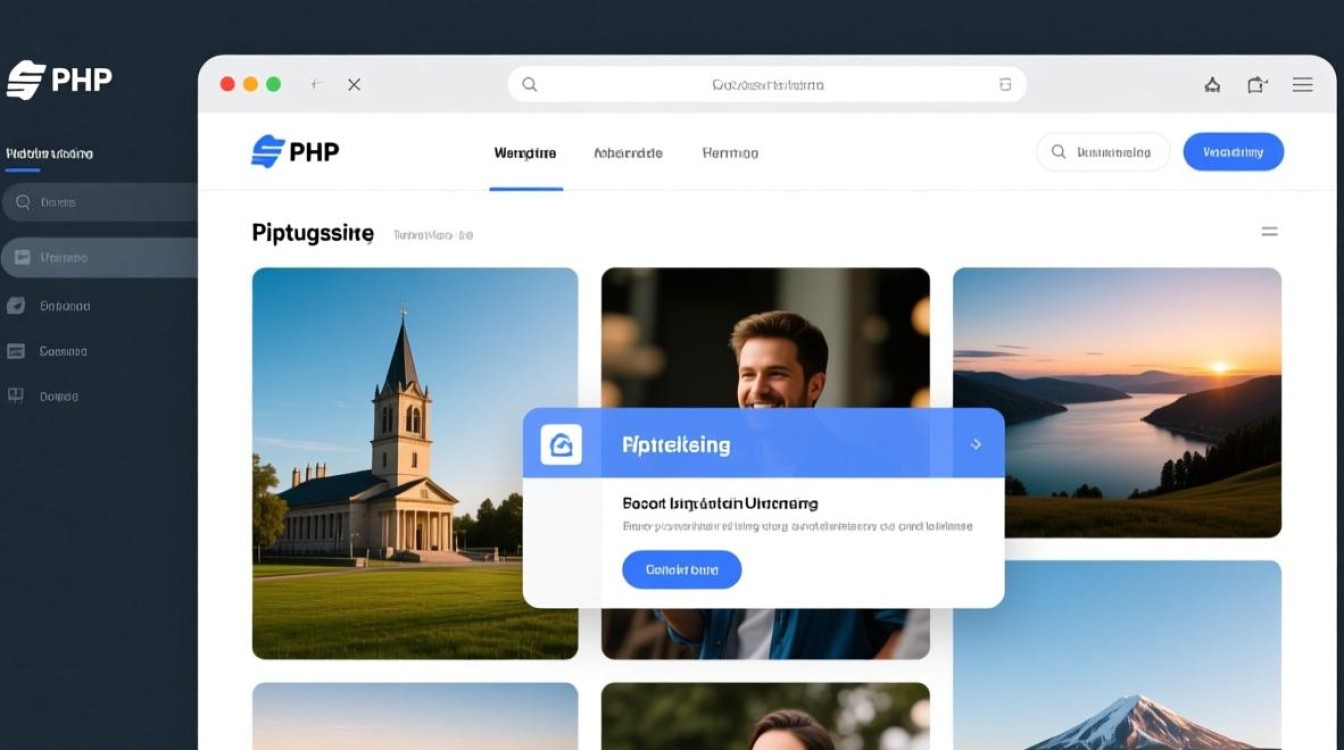
Task: Click the PHP logo in the dark sidebar
Action: (x=58, y=80)
